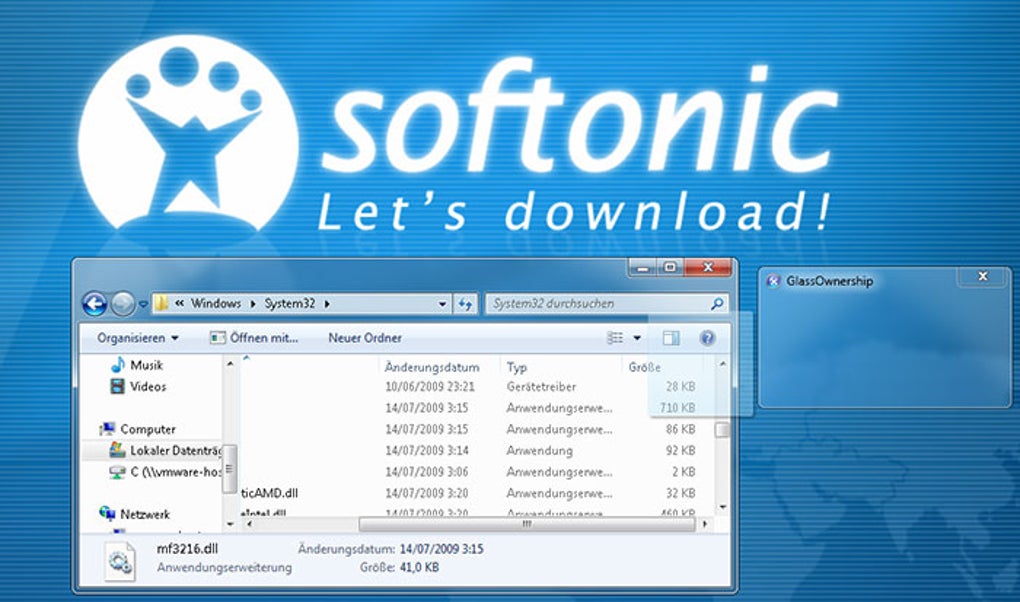Viewport: 1020px width, 602px height.
Task: Click the 'Öffnen mit...' toolbar button
Action: [x=254, y=338]
